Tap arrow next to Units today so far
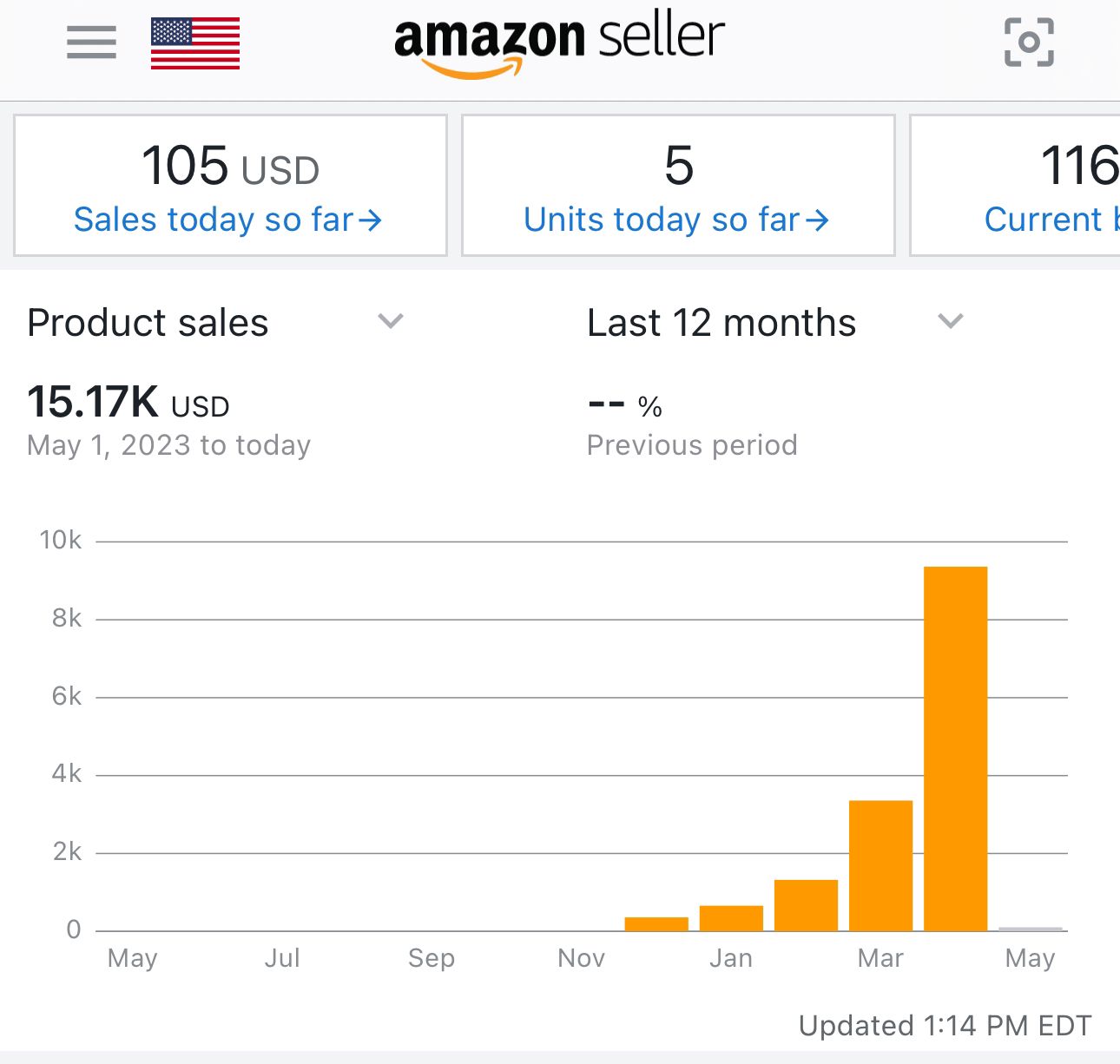Screen dimensions: 1120x1064 tap(817, 220)
